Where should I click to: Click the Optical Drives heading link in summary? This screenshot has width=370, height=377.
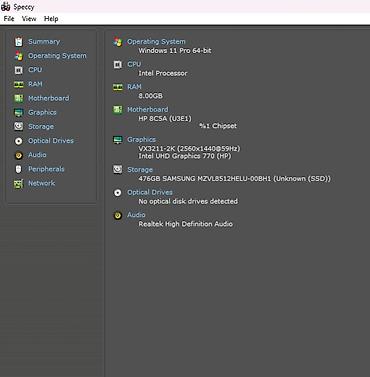point(150,192)
